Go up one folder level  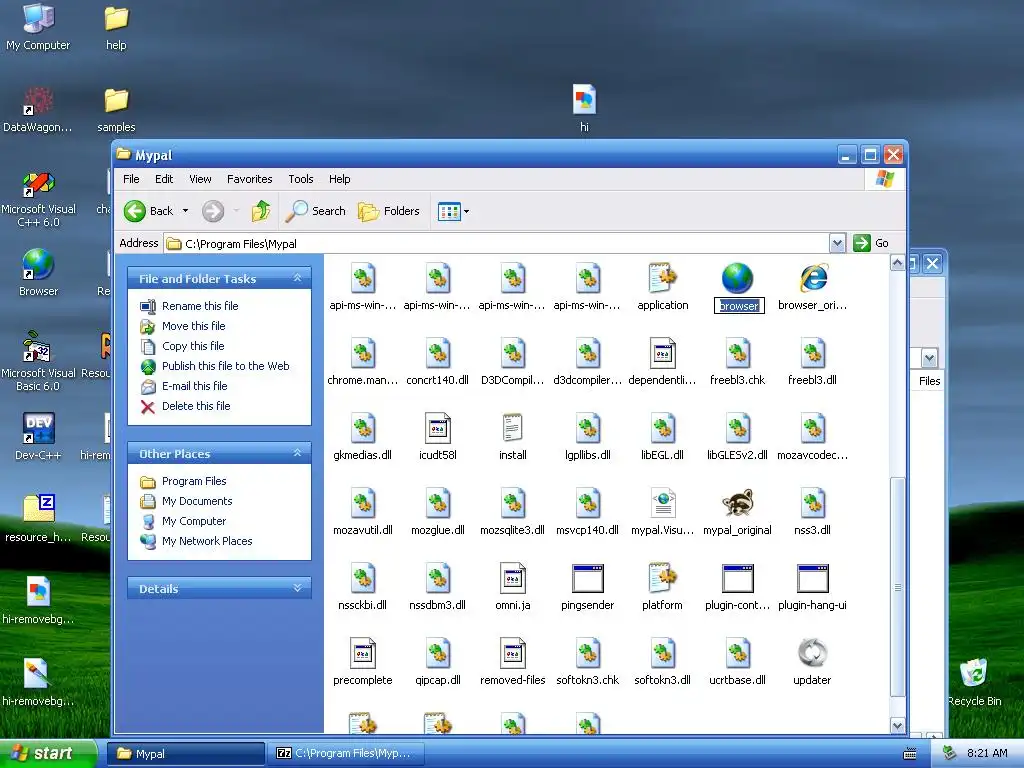click(x=261, y=211)
